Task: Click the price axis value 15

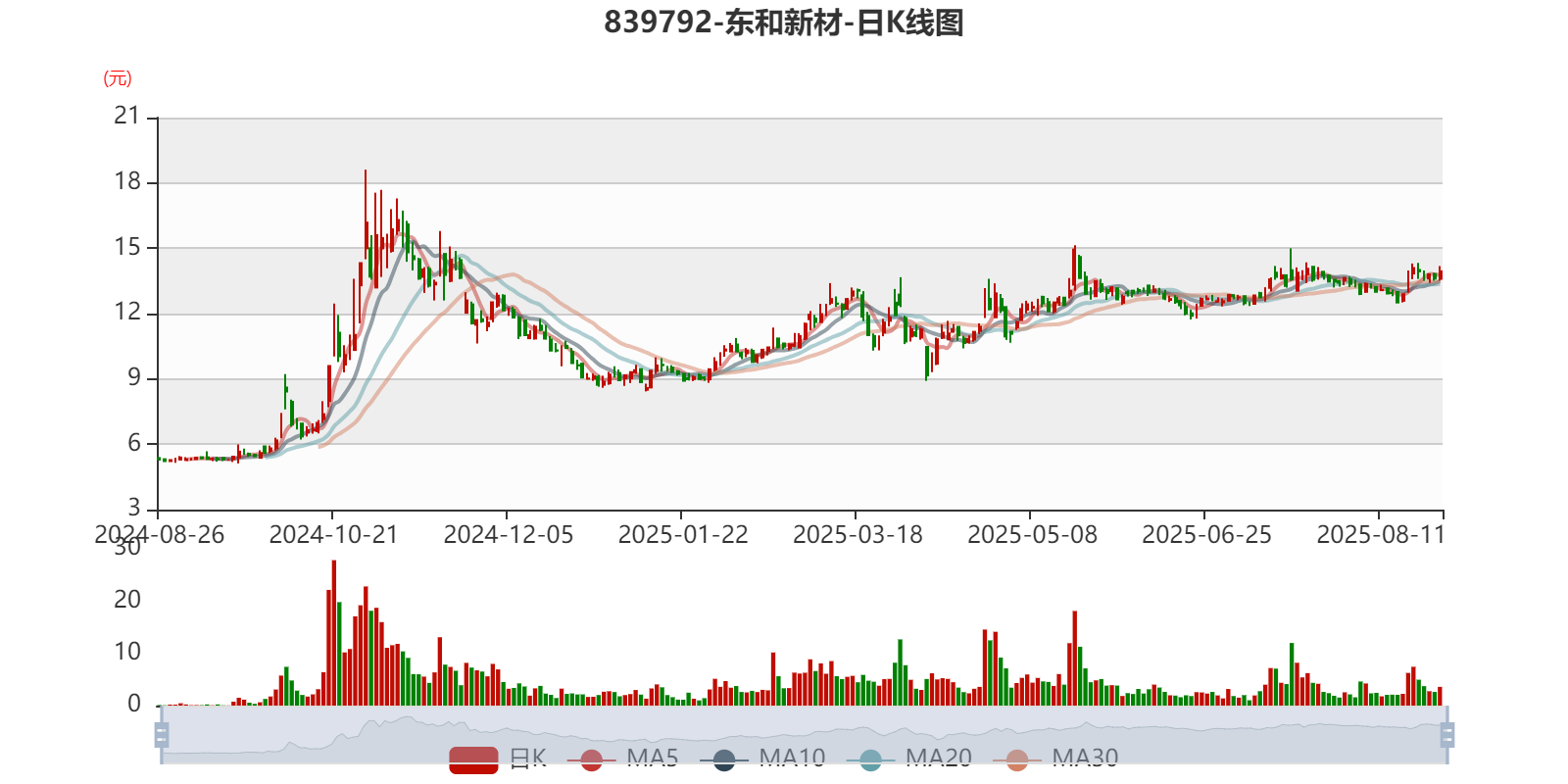Action: tap(127, 247)
